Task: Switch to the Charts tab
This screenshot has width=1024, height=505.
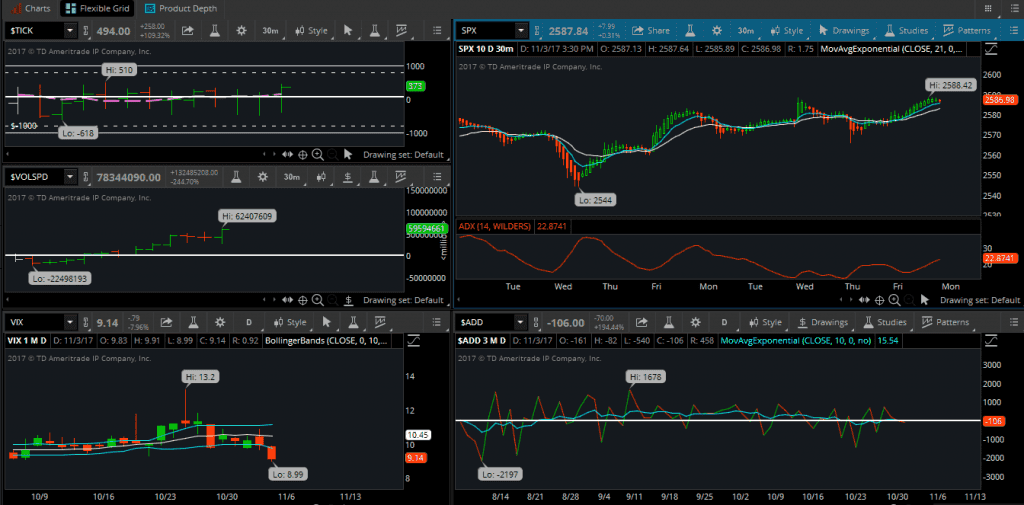Action: coord(29,8)
